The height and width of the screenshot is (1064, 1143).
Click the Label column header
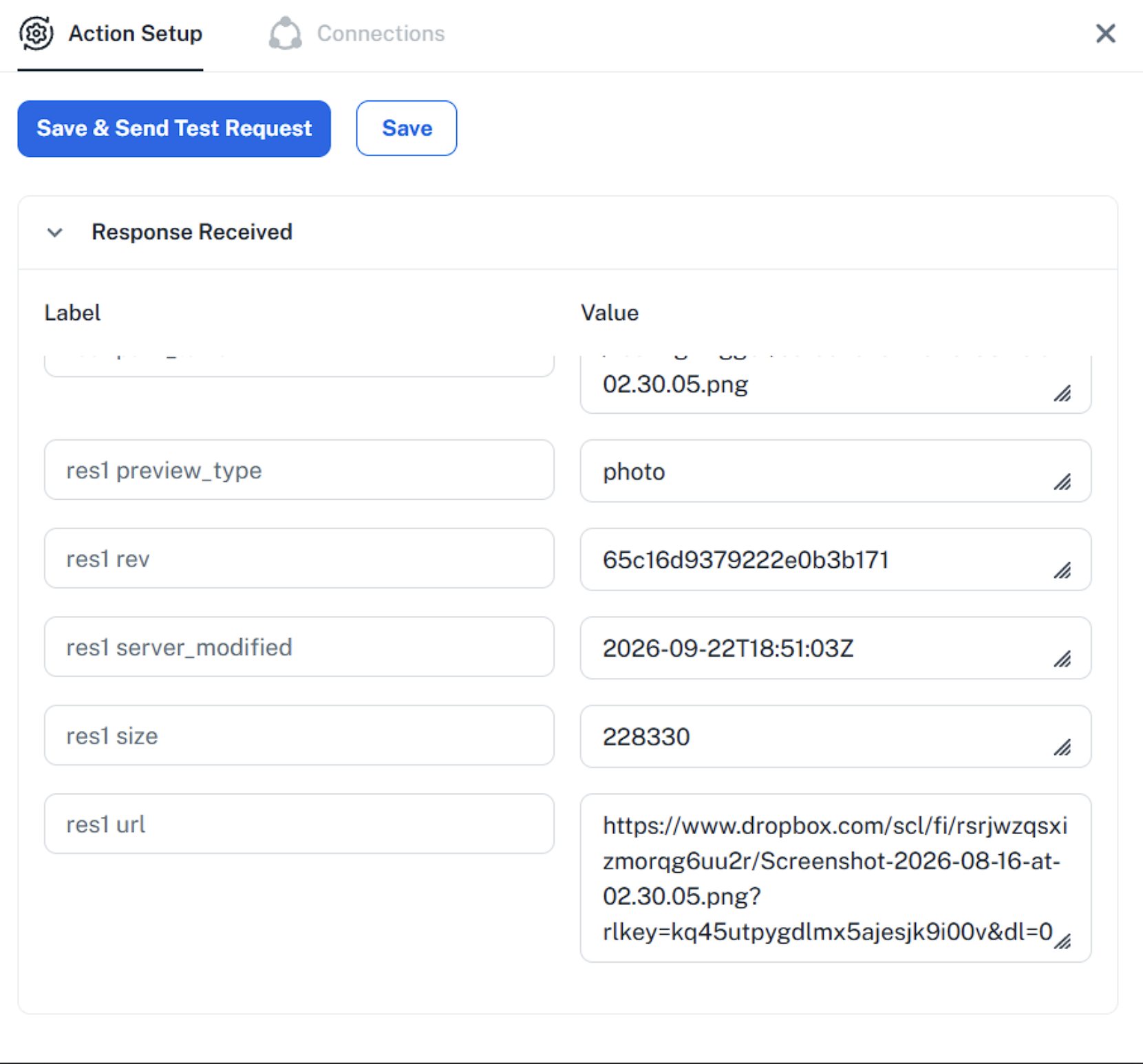[73, 313]
